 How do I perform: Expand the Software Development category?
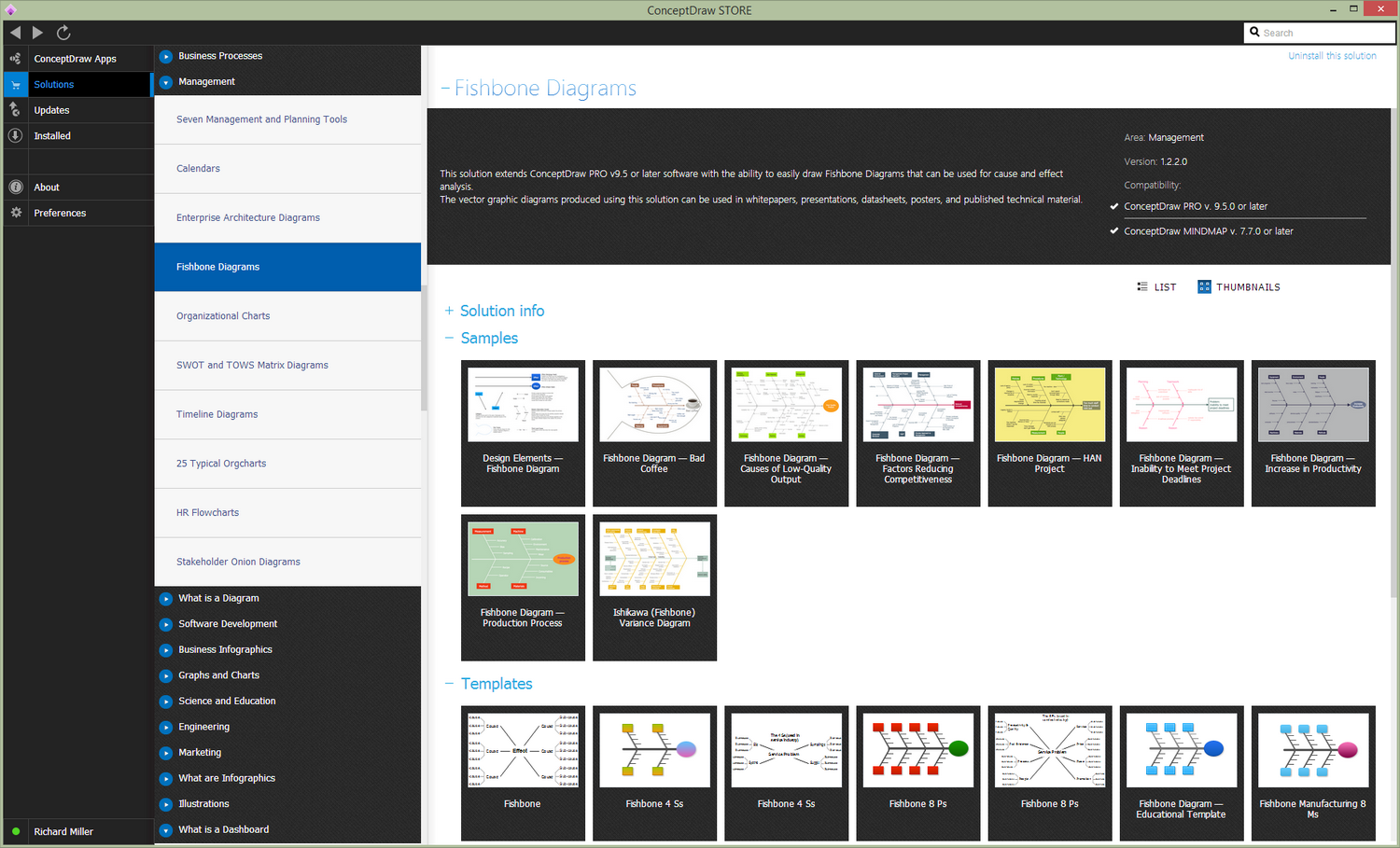(x=166, y=624)
